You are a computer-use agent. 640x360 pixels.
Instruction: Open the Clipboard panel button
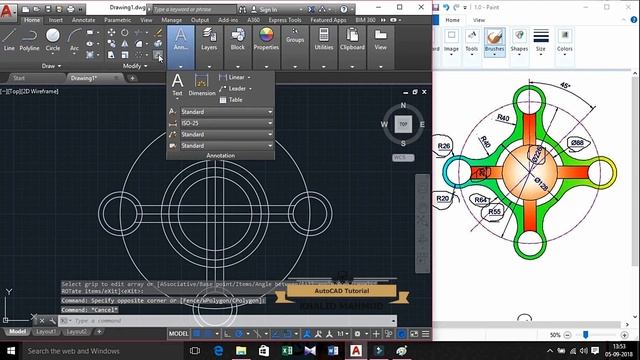pos(352,40)
